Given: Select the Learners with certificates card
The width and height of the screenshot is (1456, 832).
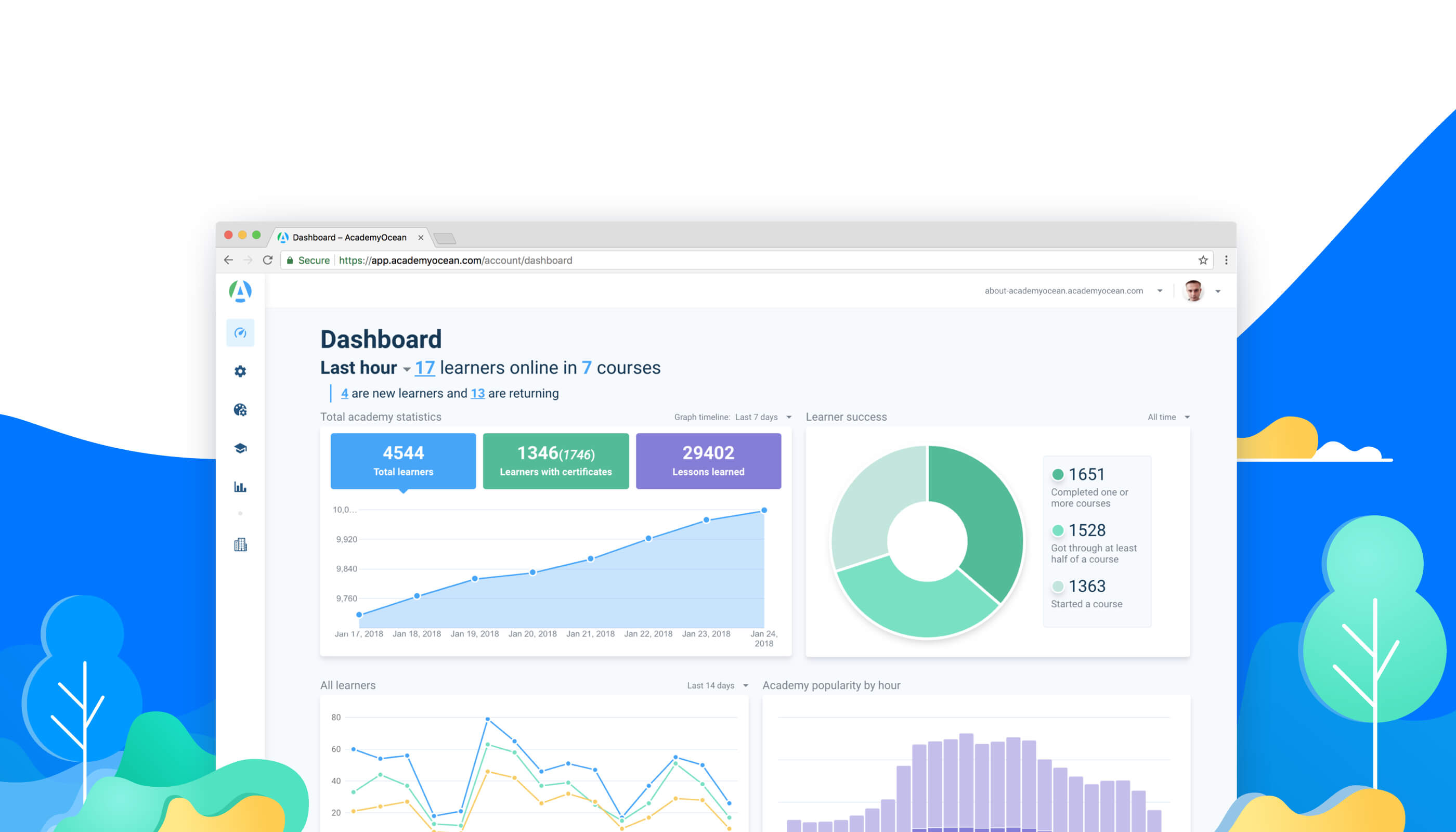Looking at the screenshot, I should pos(556,461).
